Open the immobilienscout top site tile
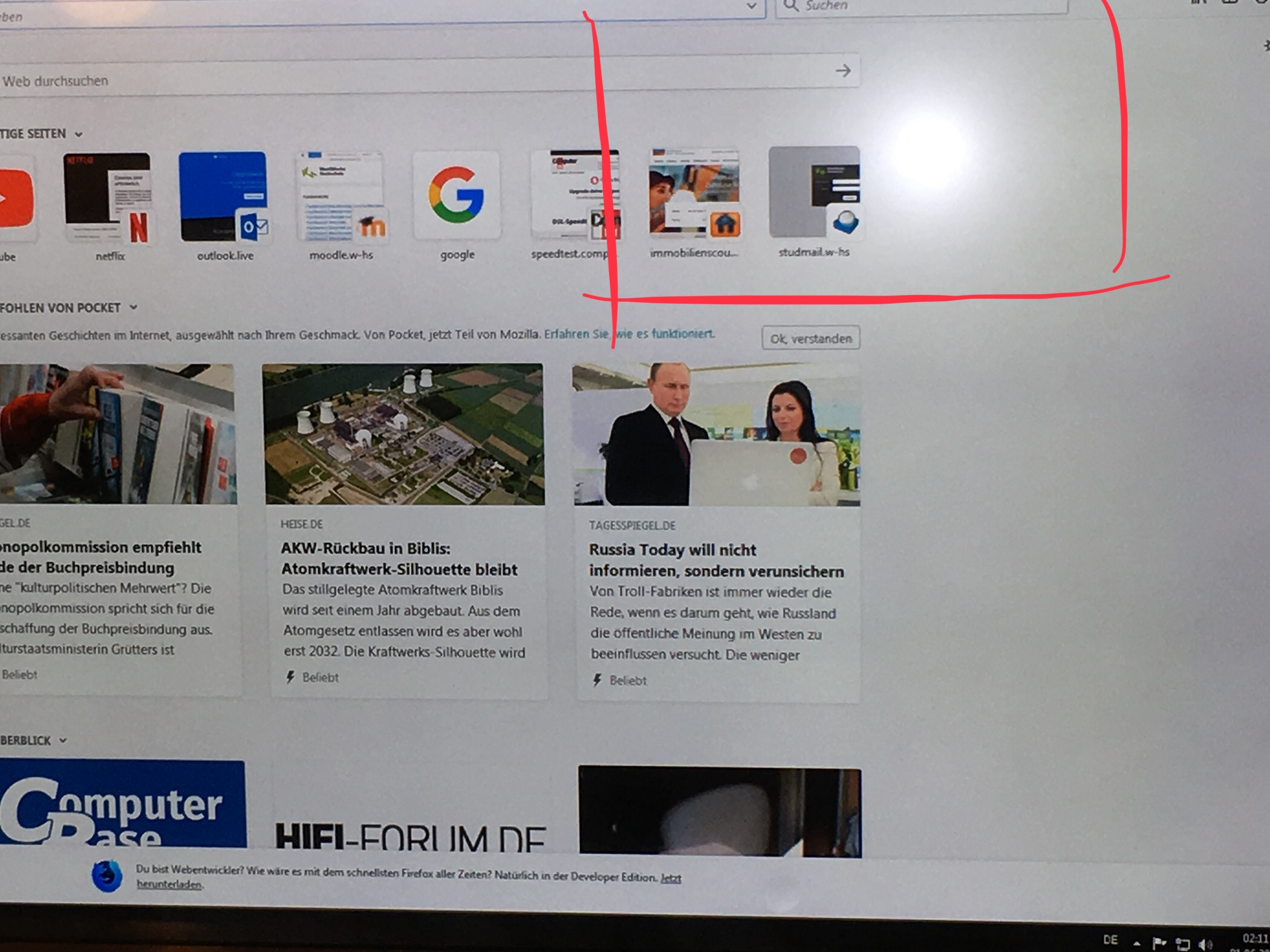Screen dimensions: 1270x952 pyautogui.click(x=694, y=192)
